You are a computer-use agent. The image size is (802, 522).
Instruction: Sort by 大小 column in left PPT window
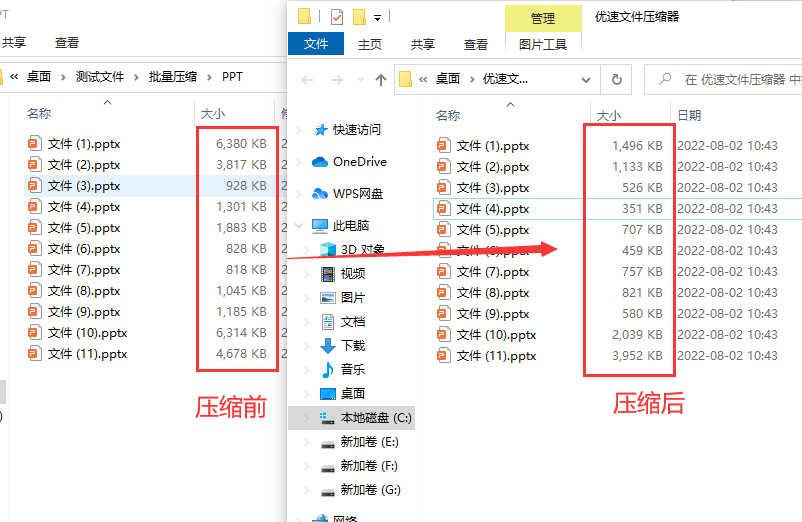point(213,114)
